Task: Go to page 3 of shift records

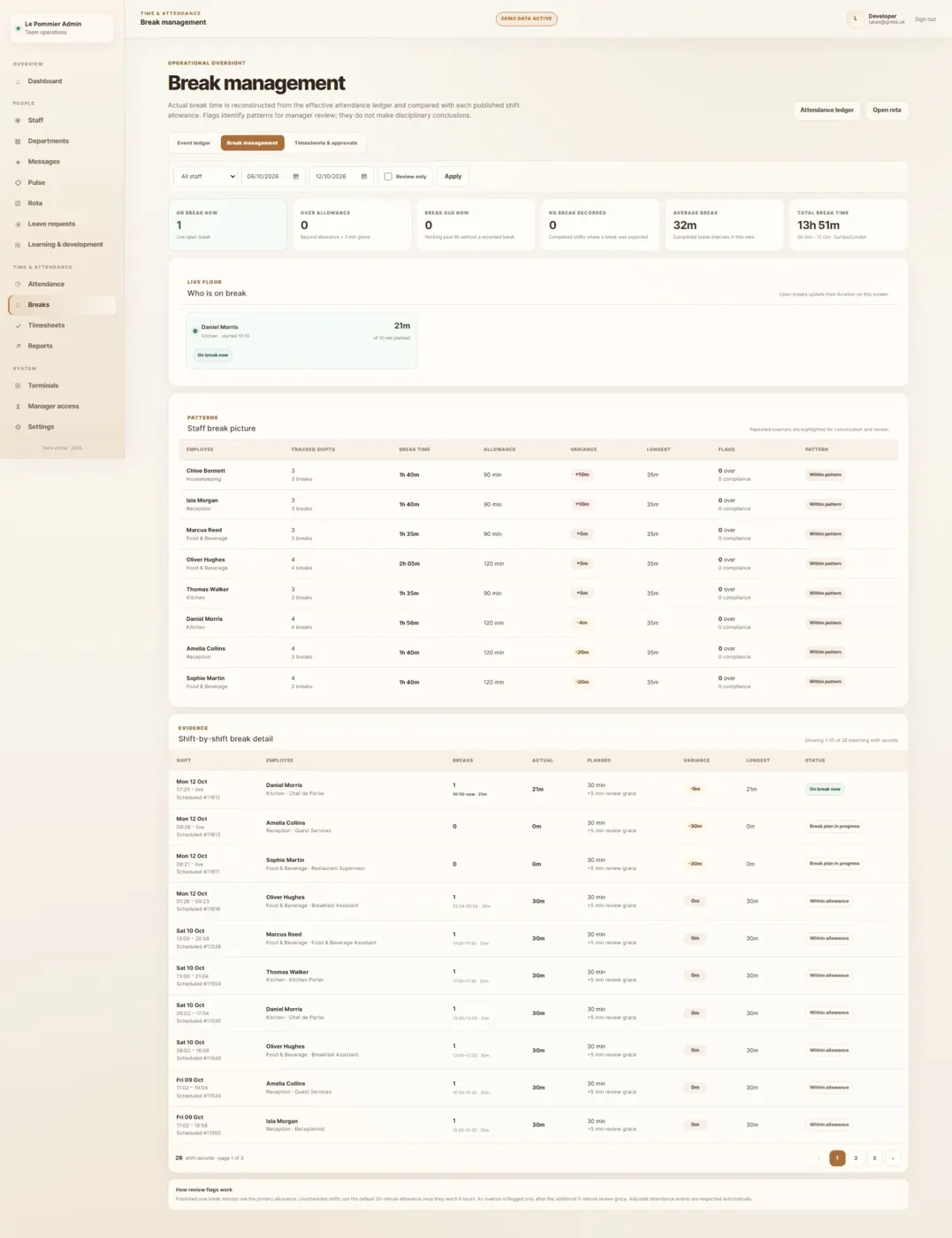Action: [x=874, y=1158]
